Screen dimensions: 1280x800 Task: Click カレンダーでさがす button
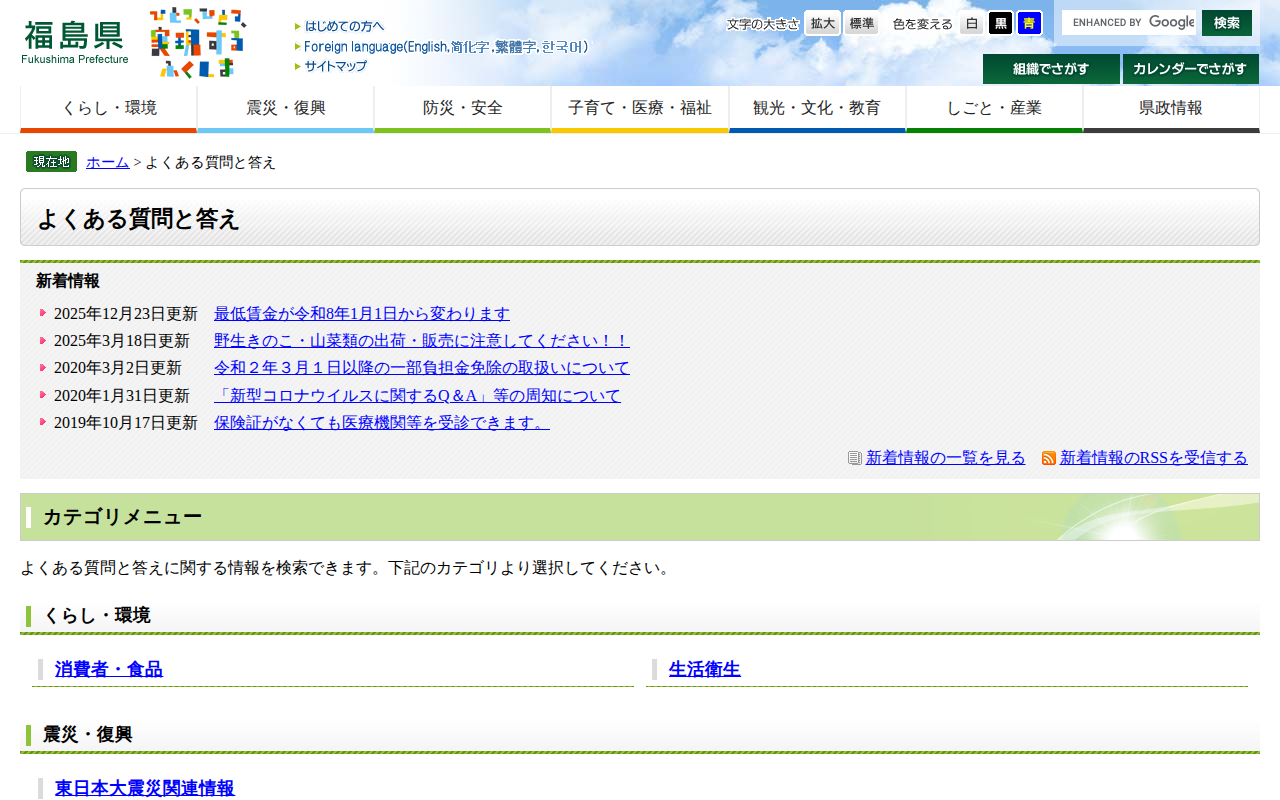click(x=1191, y=69)
